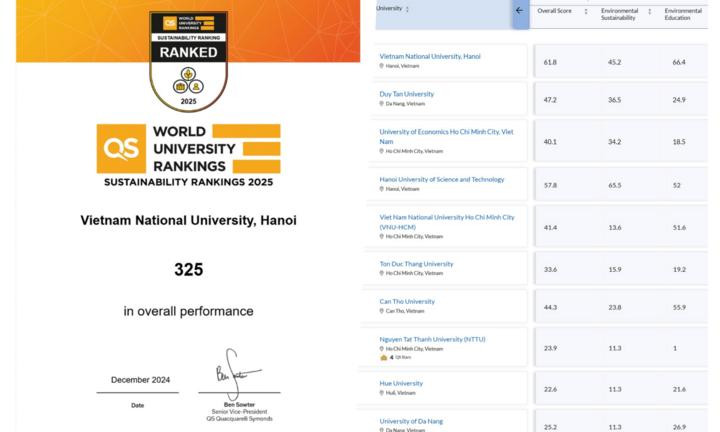Select environmental sustainability value 36.5

click(614, 100)
